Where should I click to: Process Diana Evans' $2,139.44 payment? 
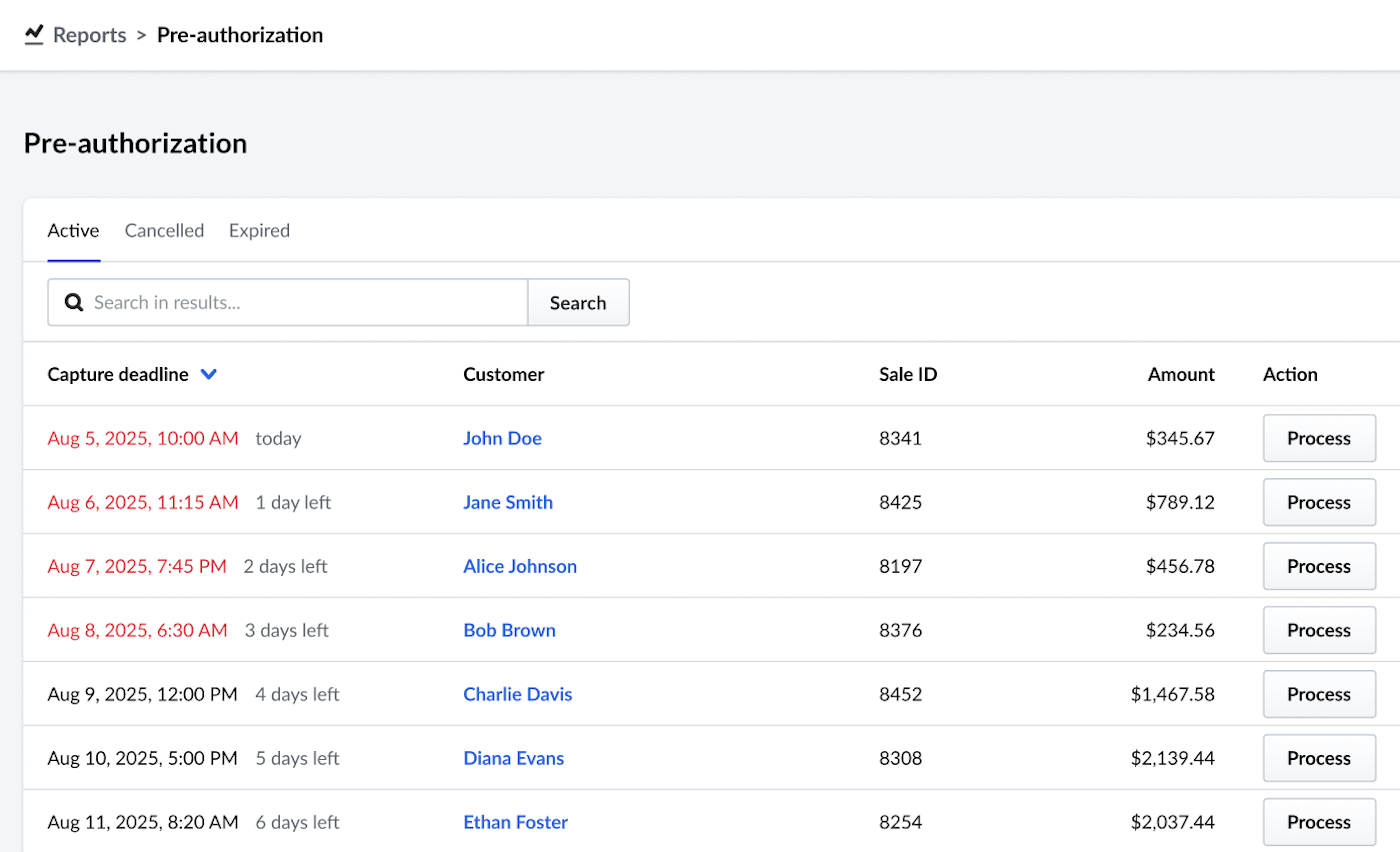[1319, 758]
